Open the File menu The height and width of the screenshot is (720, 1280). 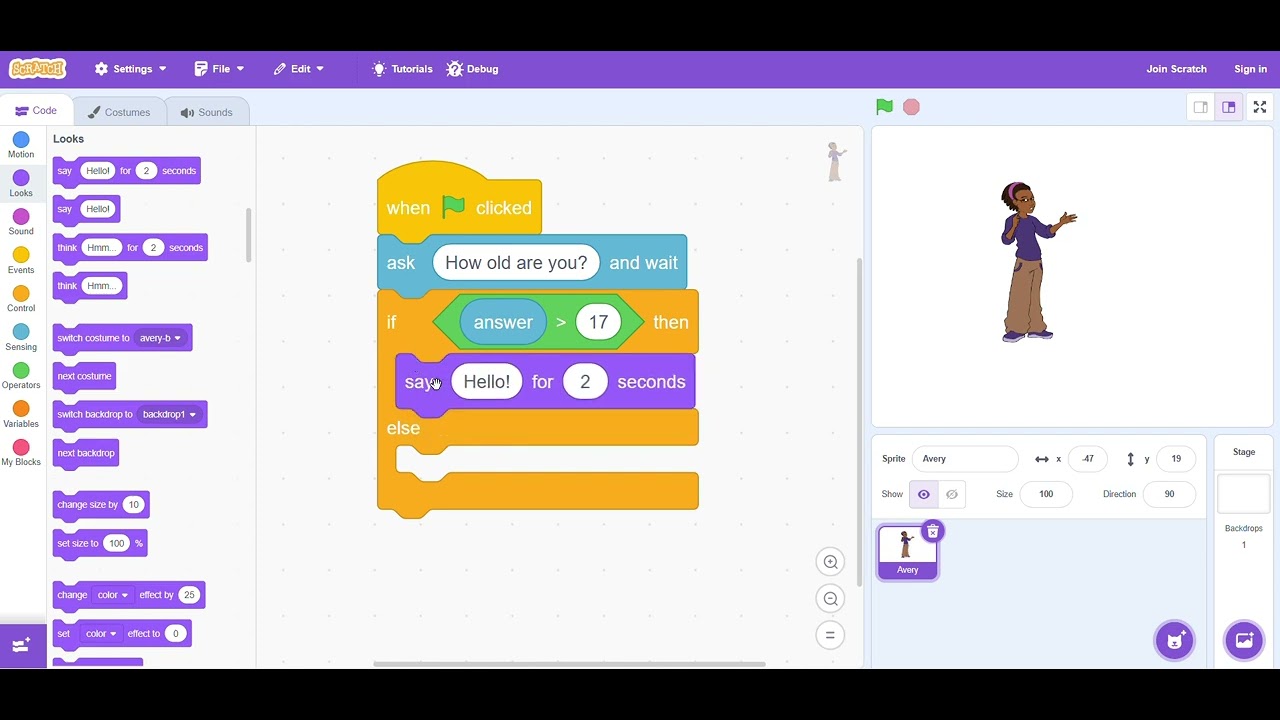tap(219, 69)
